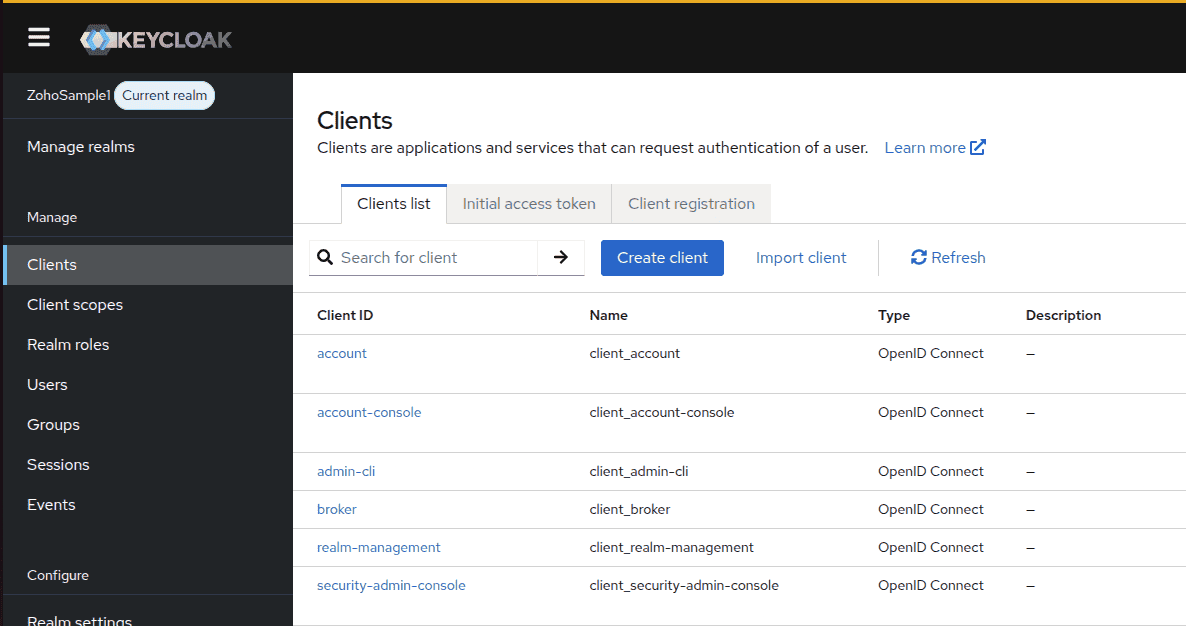
Task: Click Import client button
Action: [801, 258]
